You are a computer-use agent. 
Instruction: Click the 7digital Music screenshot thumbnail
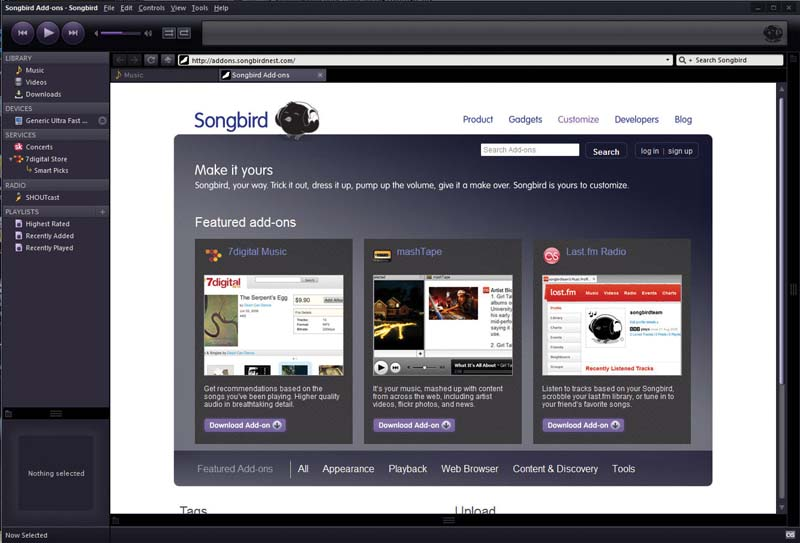pos(273,325)
